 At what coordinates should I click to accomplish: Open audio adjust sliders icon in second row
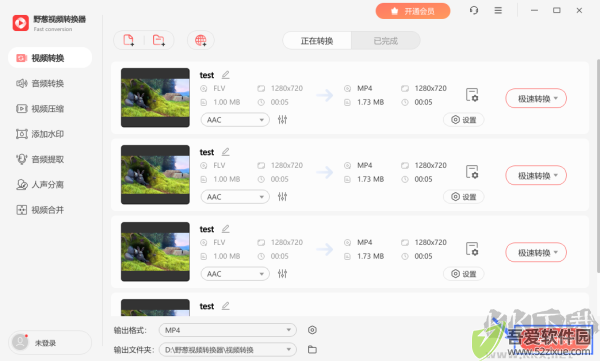[x=282, y=197]
